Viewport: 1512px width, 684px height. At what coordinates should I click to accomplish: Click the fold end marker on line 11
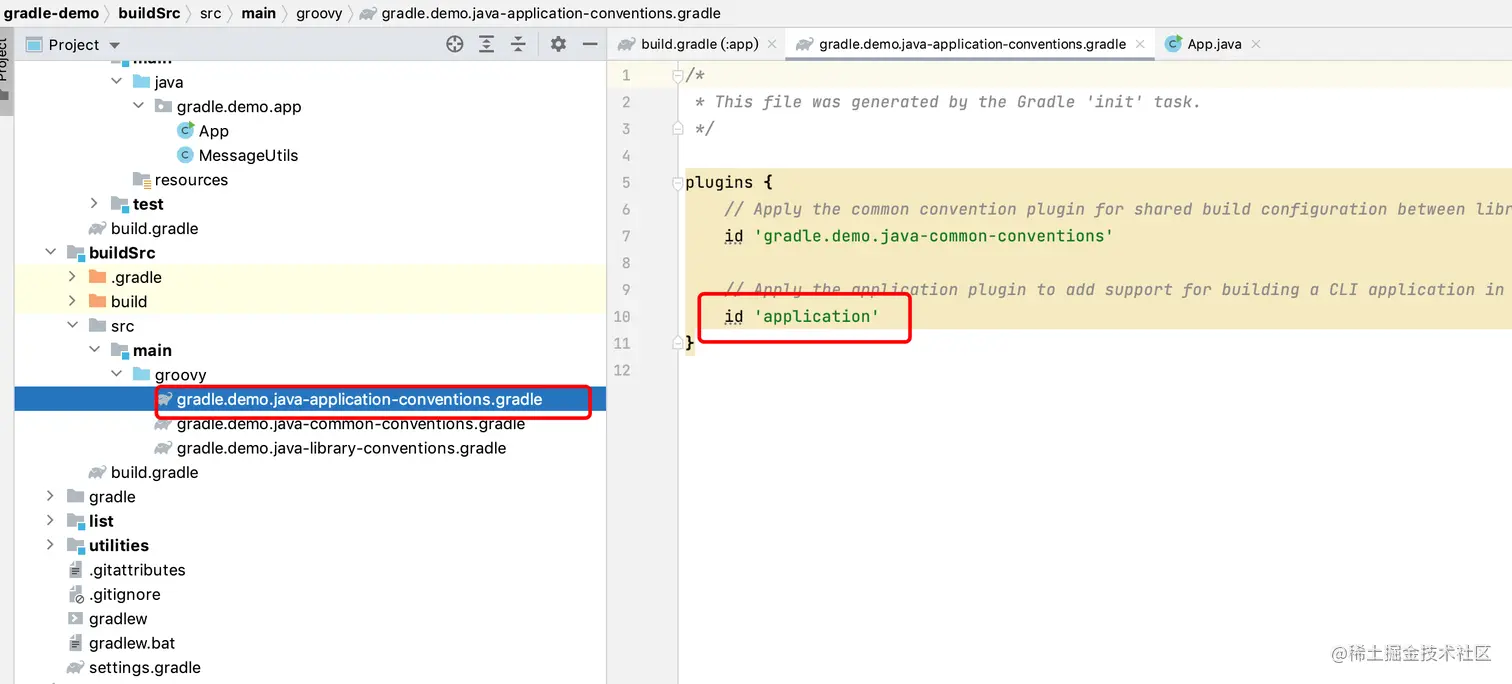pyautogui.click(x=678, y=343)
